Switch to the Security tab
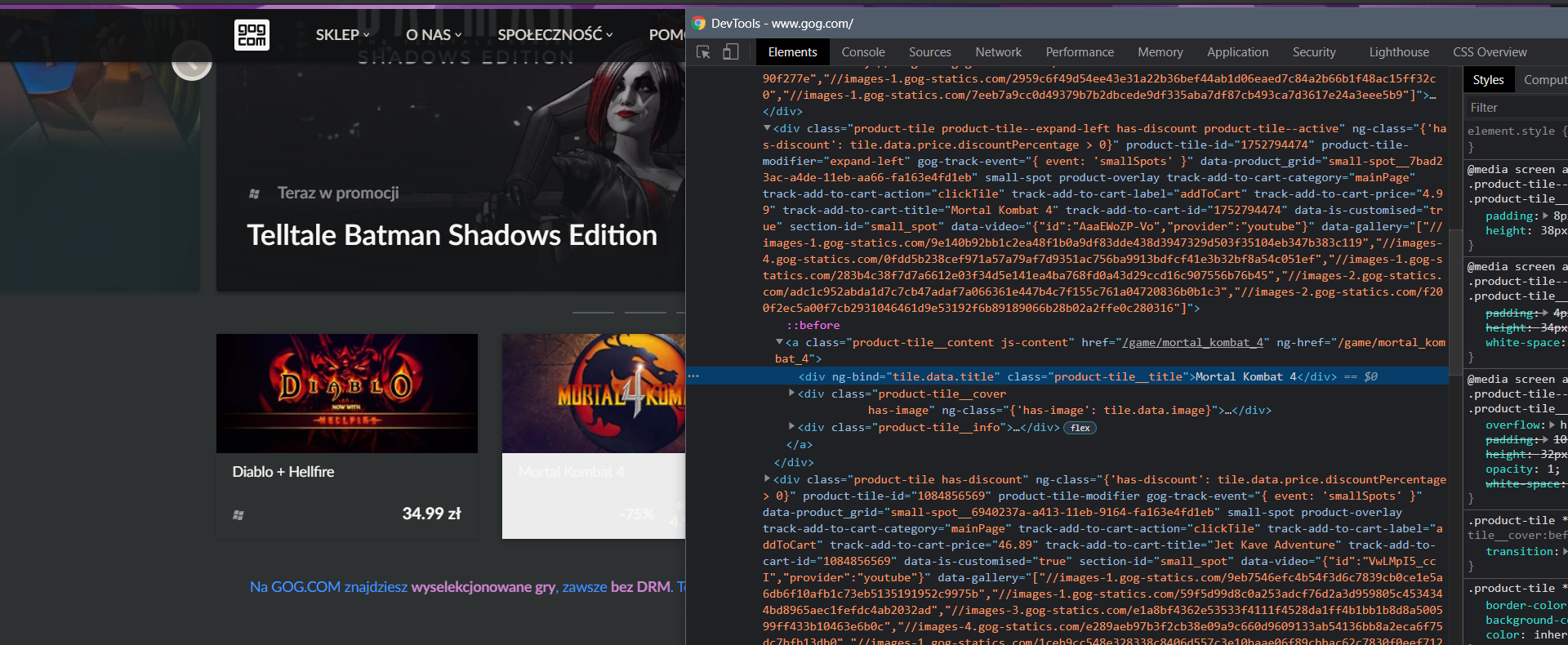This screenshot has height=645, width=1568. click(1314, 52)
